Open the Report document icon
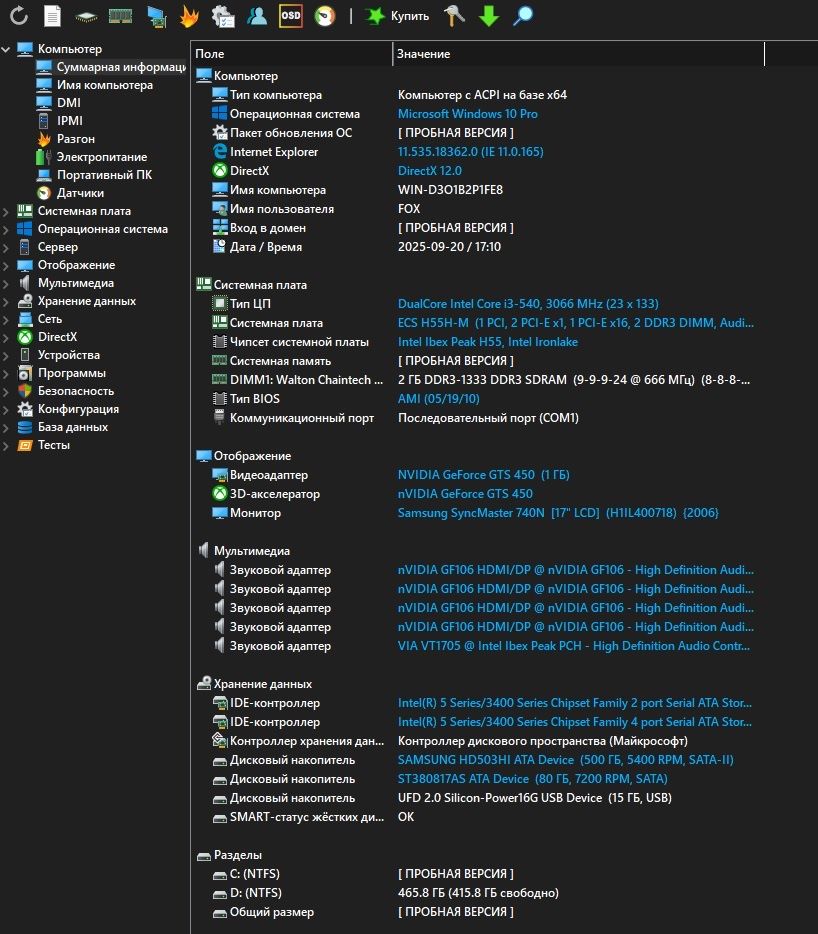Image resolution: width=818 pixels, height=934 pixels. [x=52, y=15]
